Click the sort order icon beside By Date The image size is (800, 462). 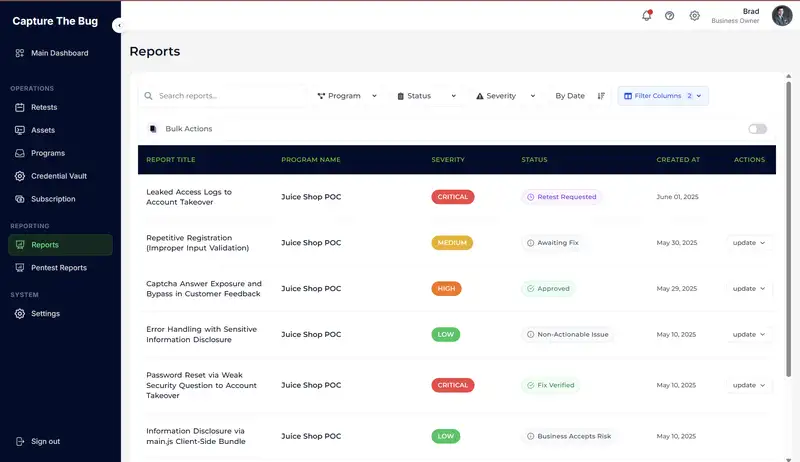601,96
